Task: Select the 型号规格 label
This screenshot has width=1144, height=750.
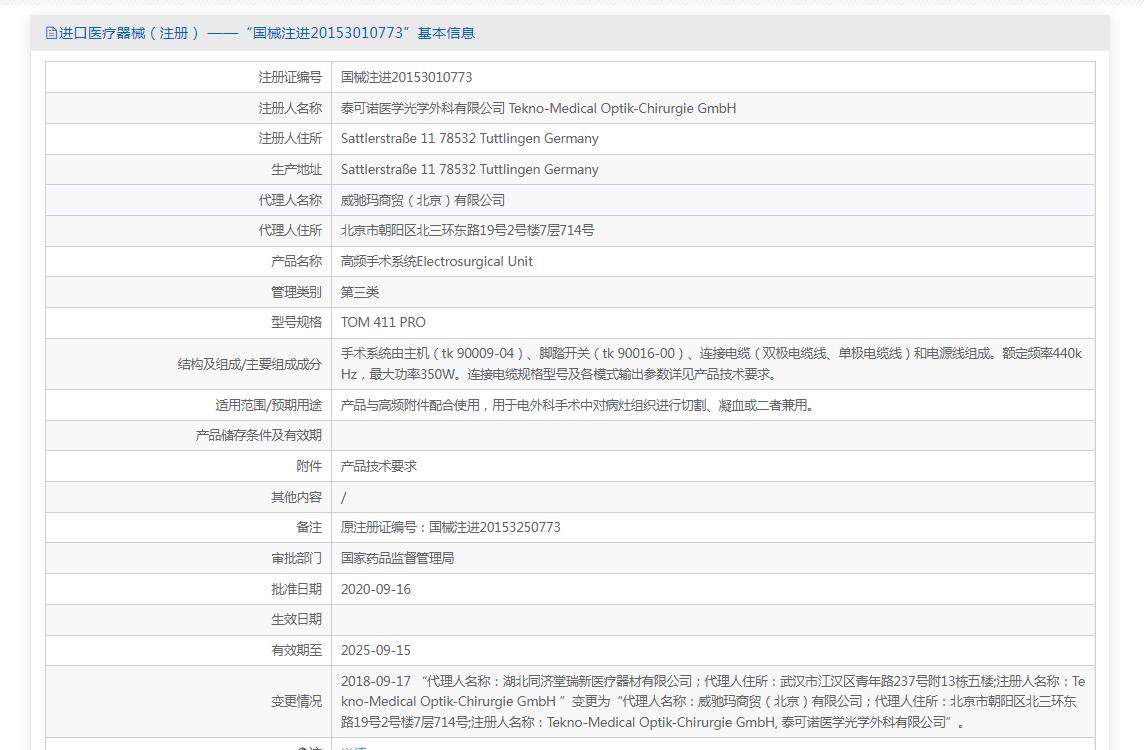Action: [x=296, y=322]
